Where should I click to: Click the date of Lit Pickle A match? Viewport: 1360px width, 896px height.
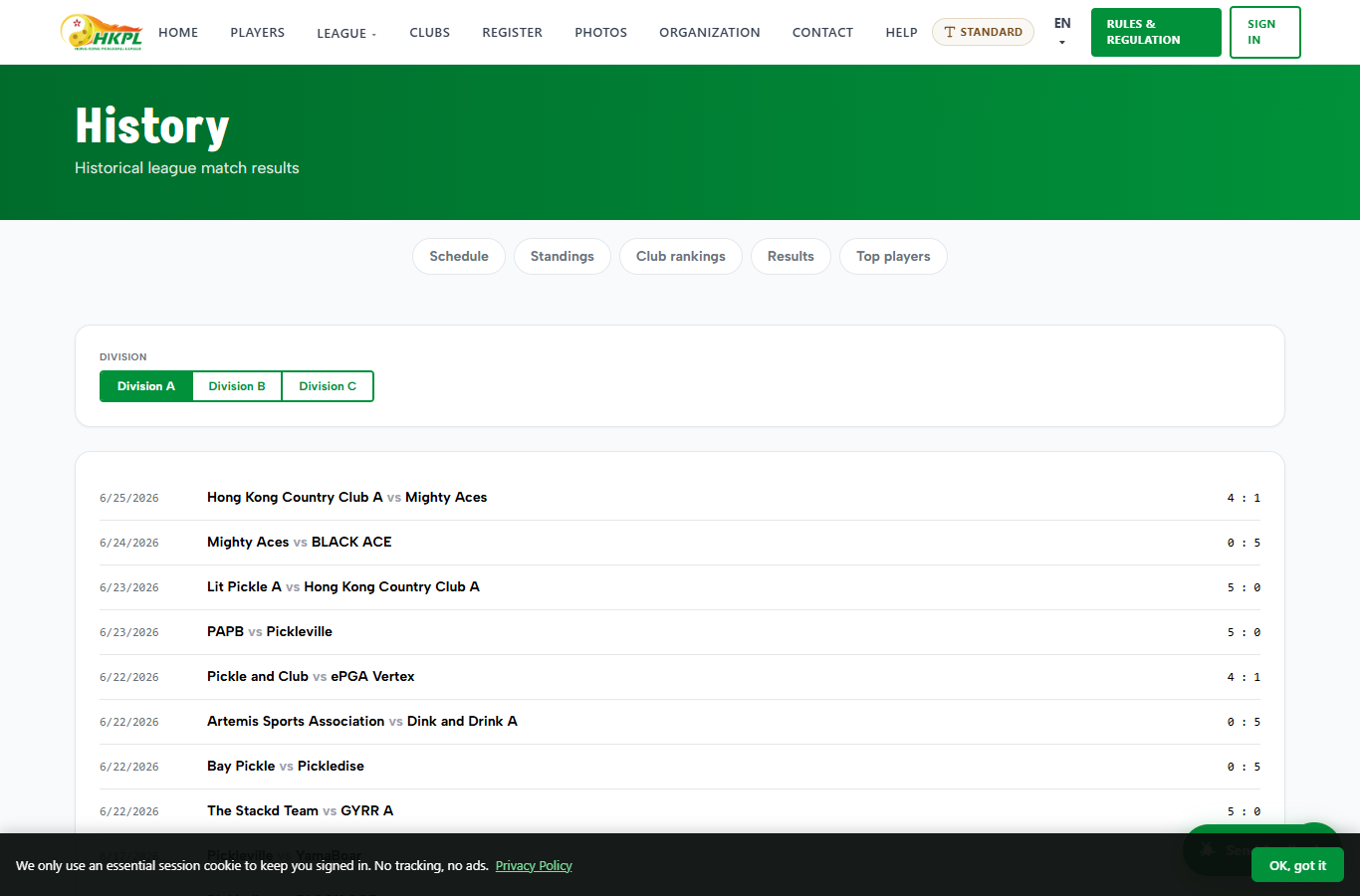129,587
